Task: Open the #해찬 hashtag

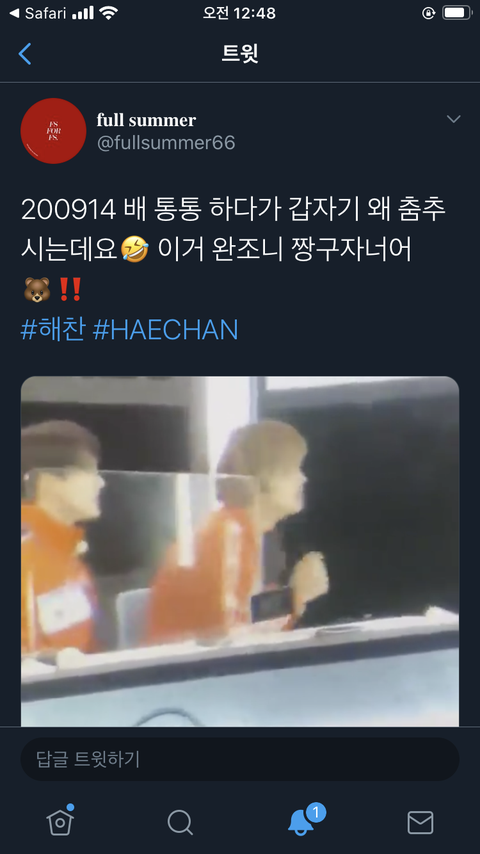Action: pos(53,330)
